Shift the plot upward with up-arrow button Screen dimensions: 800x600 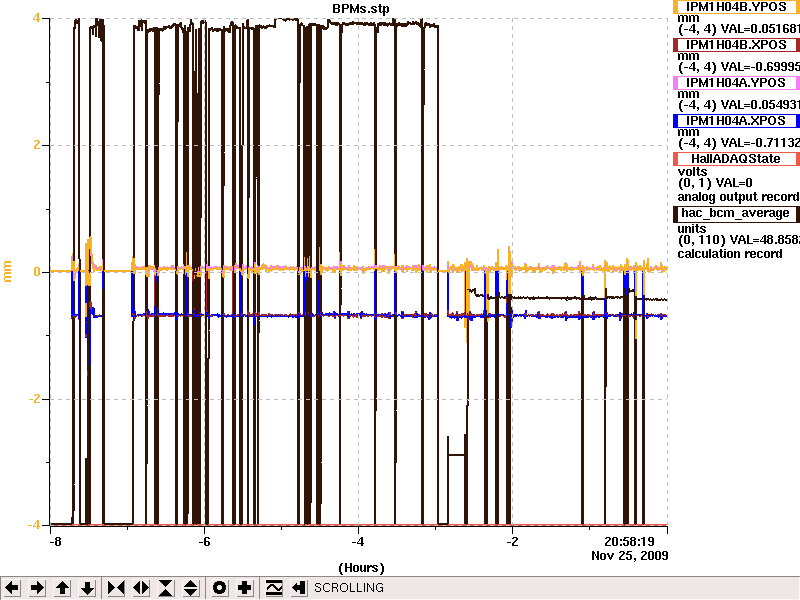(x=63, y=588)
